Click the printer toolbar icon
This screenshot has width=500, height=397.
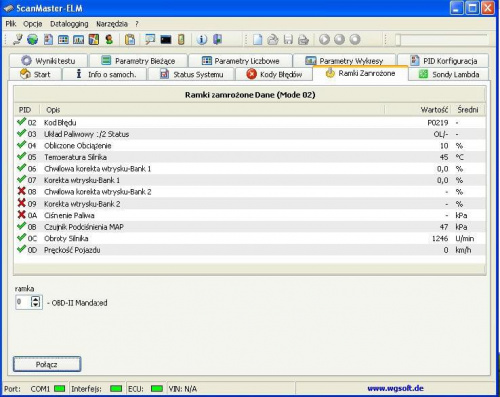(x=303, y=39)
